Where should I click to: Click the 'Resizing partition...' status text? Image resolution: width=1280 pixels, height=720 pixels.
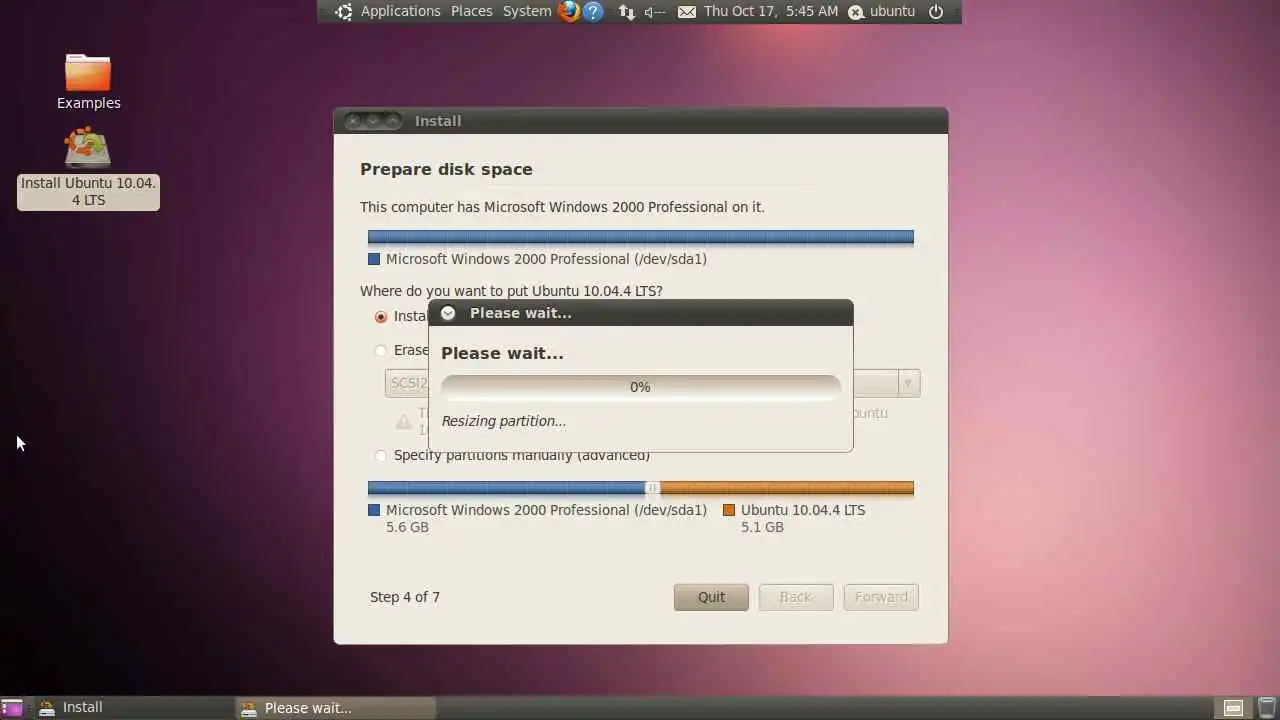coord(504,421)
